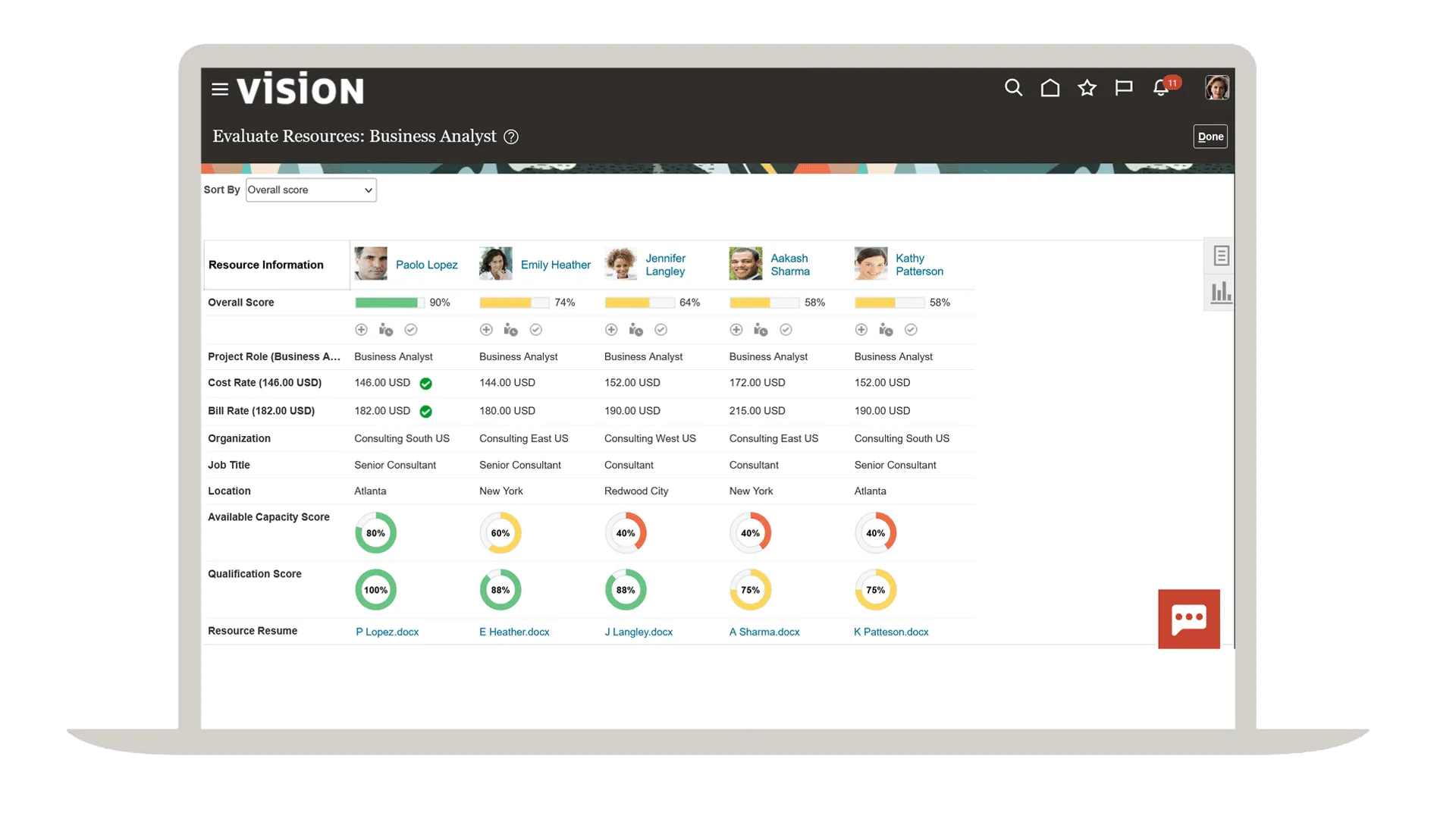Screen dimensions: 1456x822
Task: Open the P Lopez.docx resume link
Action: 387,631
